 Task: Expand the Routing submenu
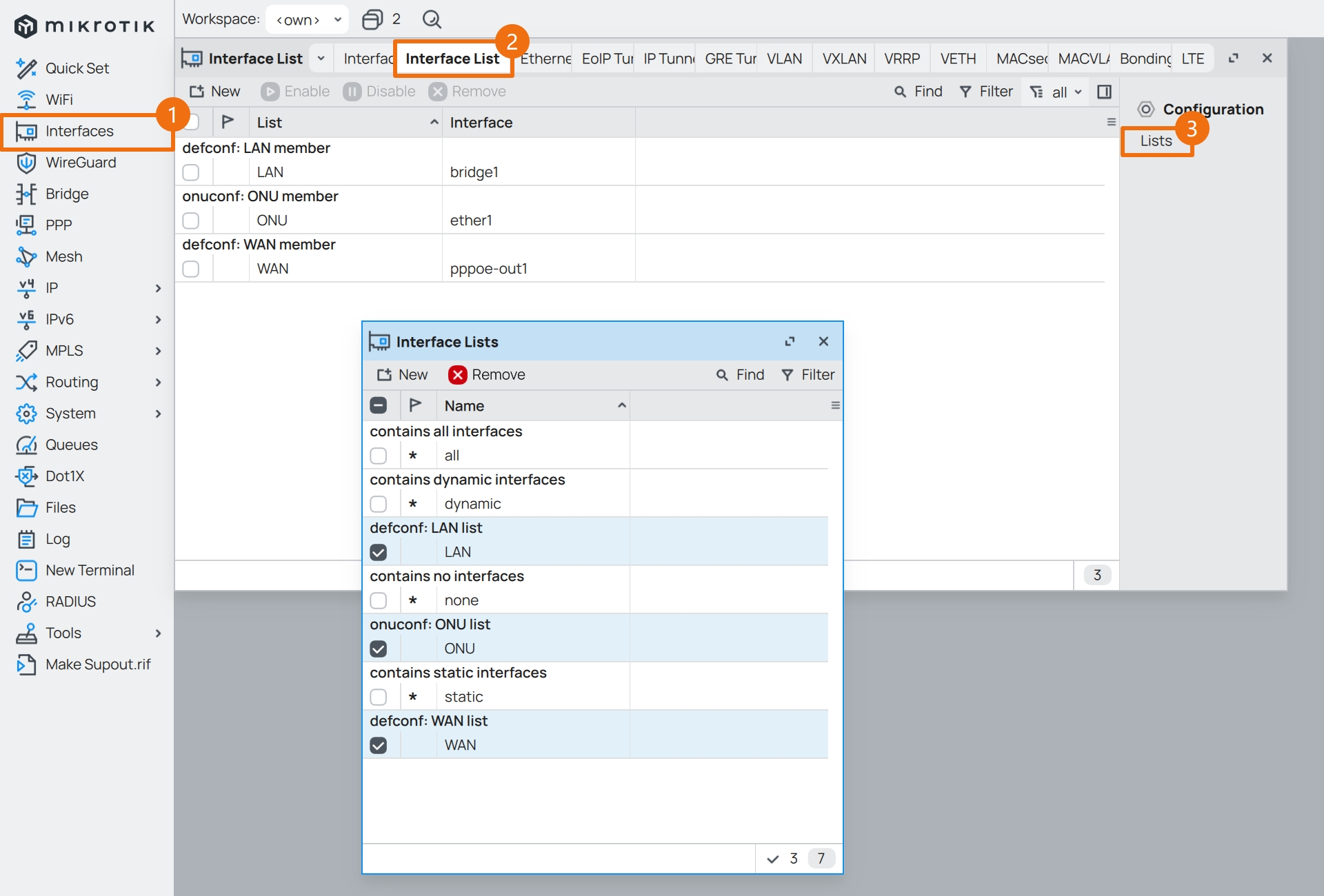pos(158,382)
